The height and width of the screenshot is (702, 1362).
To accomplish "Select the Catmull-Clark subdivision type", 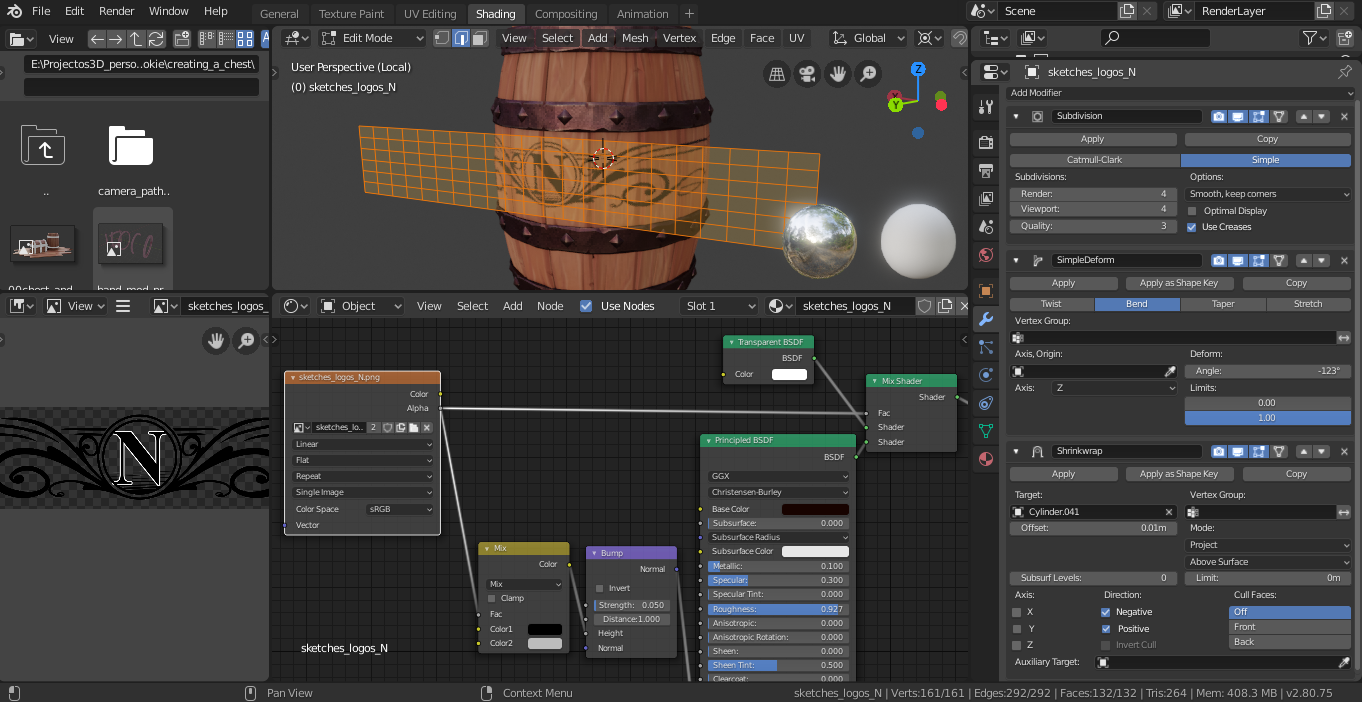I will click(x=1094, y=160).
